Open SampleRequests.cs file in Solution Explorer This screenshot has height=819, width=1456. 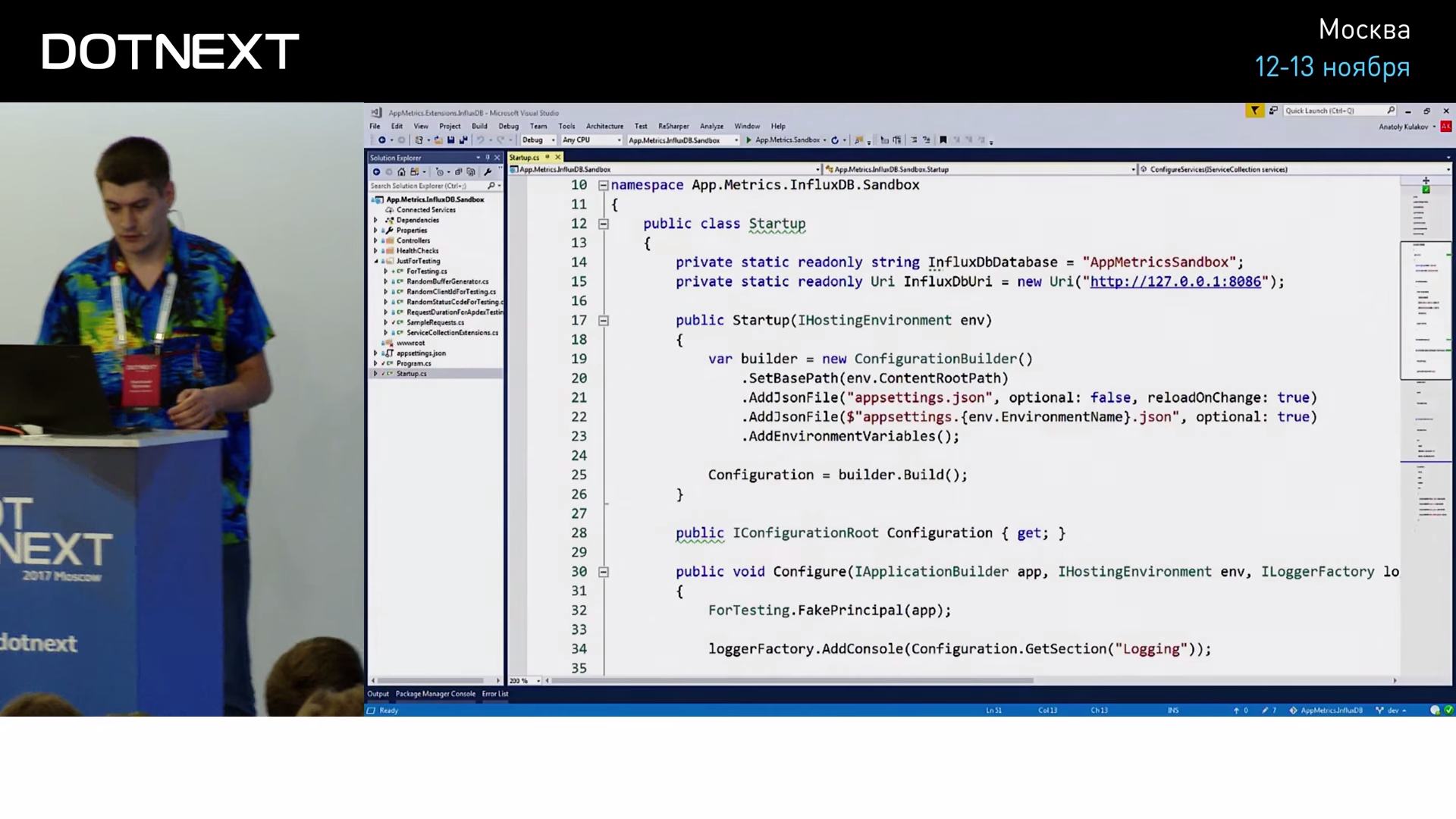point(435,322)
